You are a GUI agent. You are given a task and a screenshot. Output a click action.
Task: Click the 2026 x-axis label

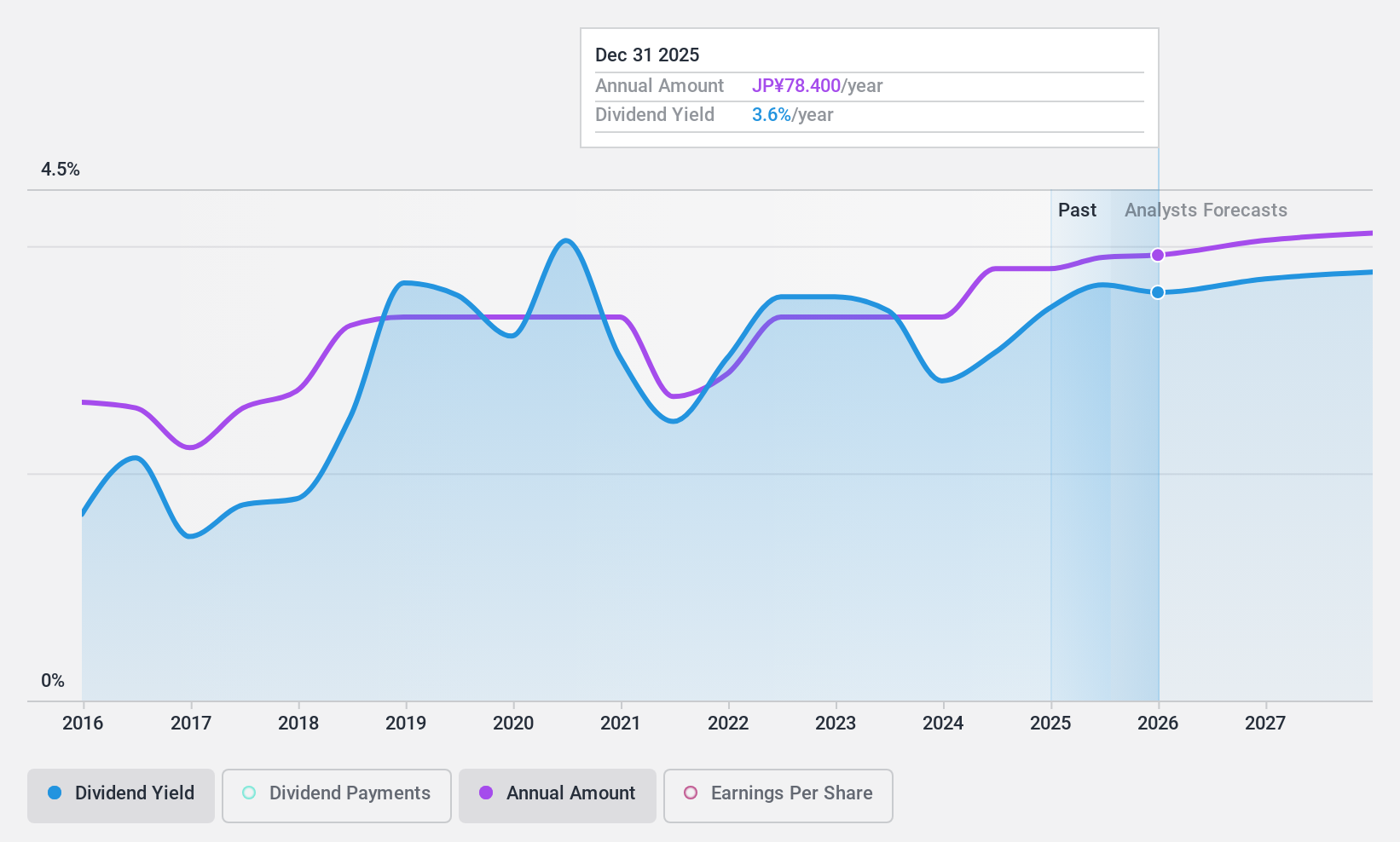[1158, 724]
